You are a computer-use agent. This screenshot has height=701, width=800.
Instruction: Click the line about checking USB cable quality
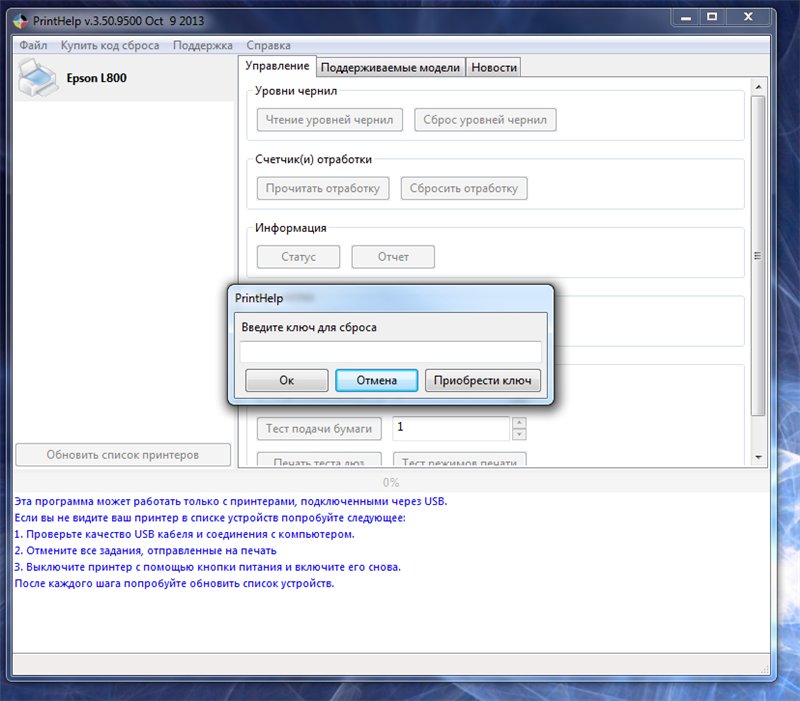pyautogui.click(x=184, y=534)
